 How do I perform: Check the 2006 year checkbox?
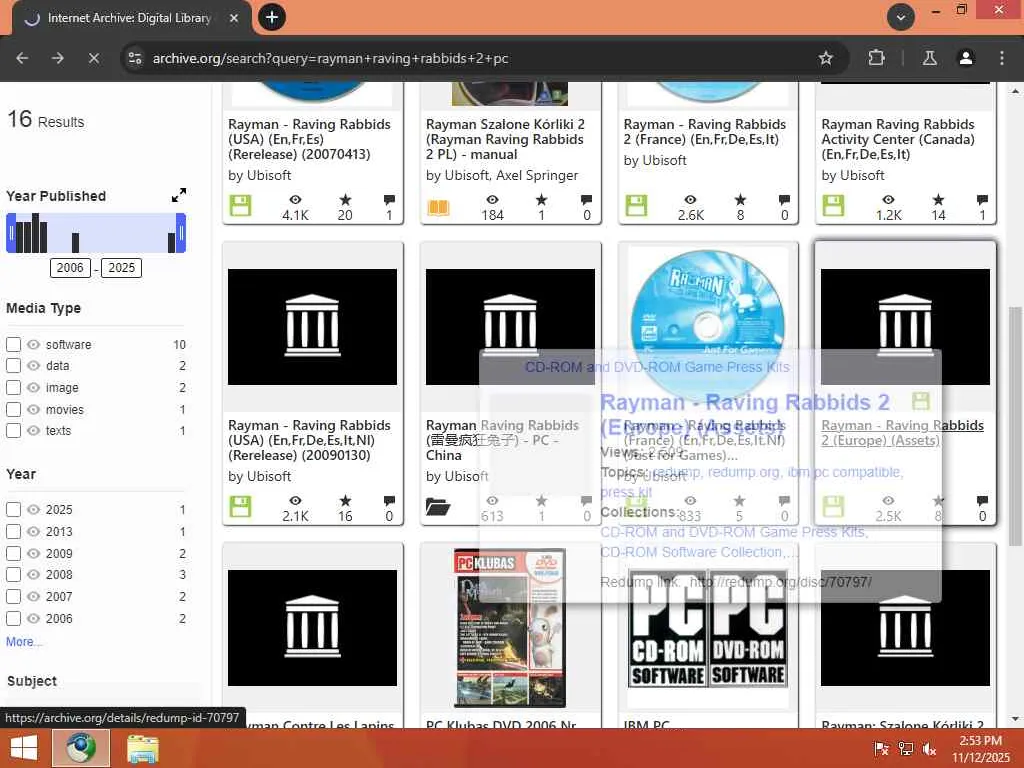click(13, 618)
